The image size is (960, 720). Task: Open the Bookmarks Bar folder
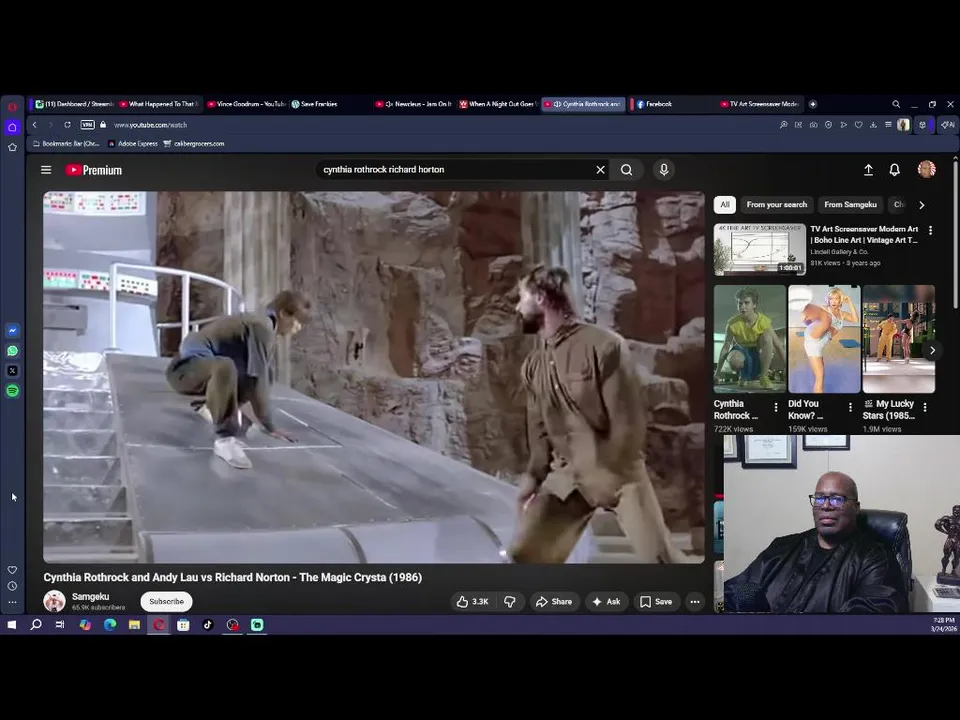coord(66,144)
